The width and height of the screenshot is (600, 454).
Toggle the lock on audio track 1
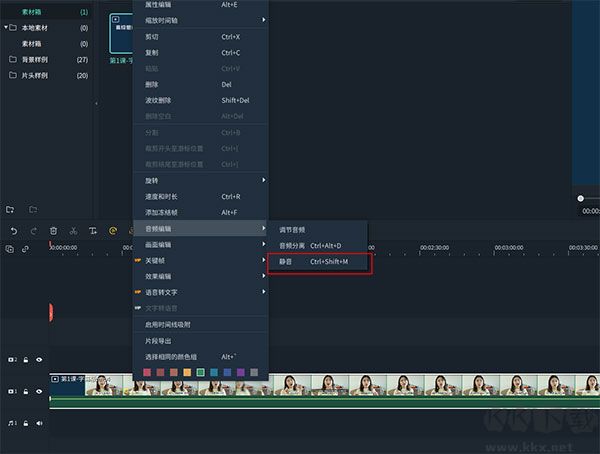pos(26,423)
